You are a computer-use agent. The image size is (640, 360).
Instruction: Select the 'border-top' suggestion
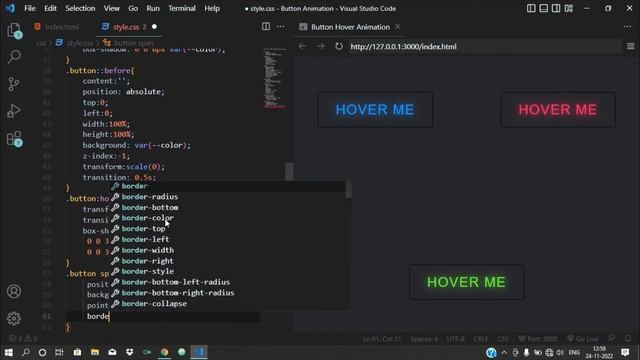(228, 229)
